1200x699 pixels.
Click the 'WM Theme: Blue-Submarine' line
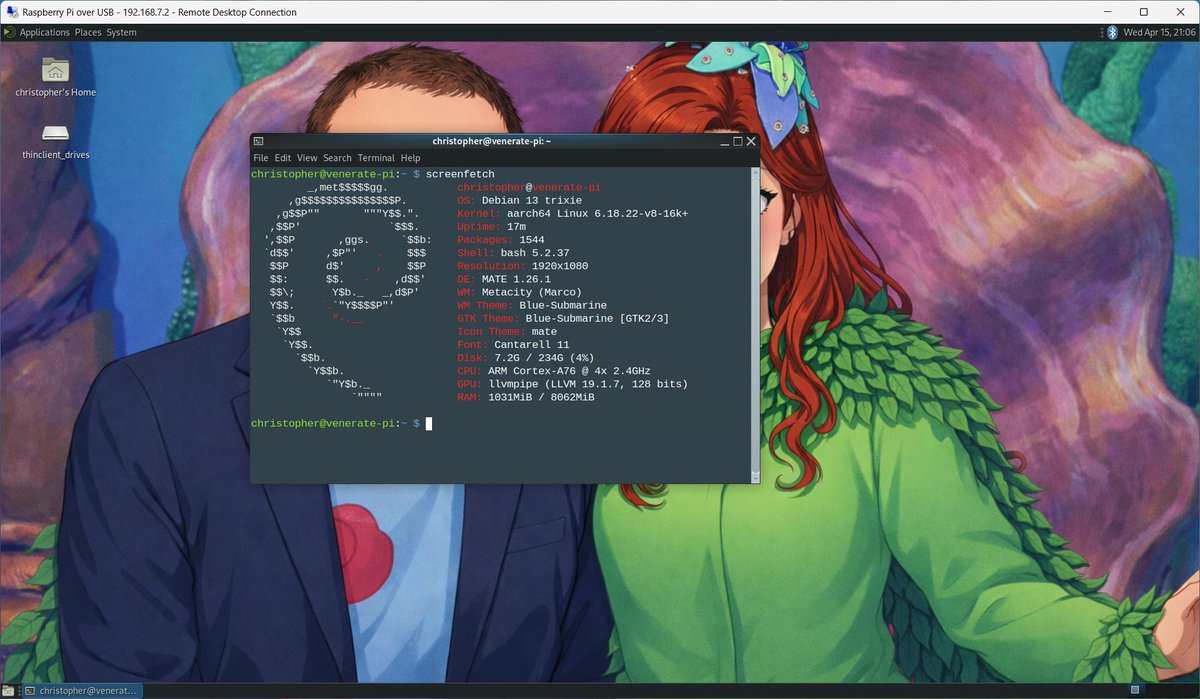tap(532, 305)
